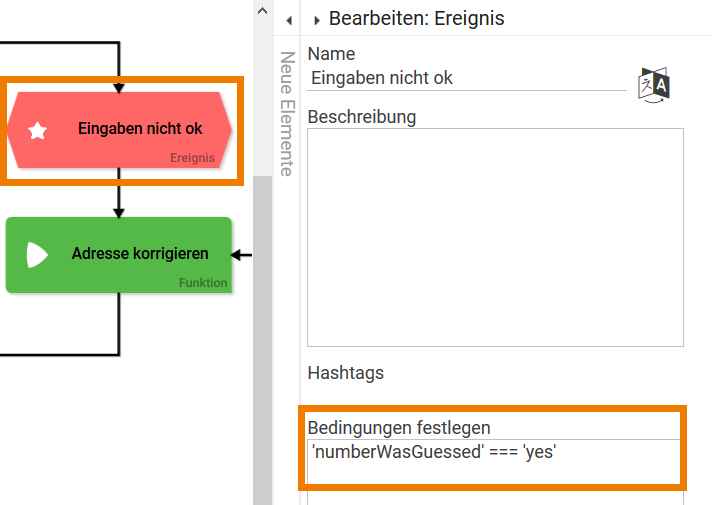
Task: Click the star icon on the event node
Action: click(x=38, y=130)
